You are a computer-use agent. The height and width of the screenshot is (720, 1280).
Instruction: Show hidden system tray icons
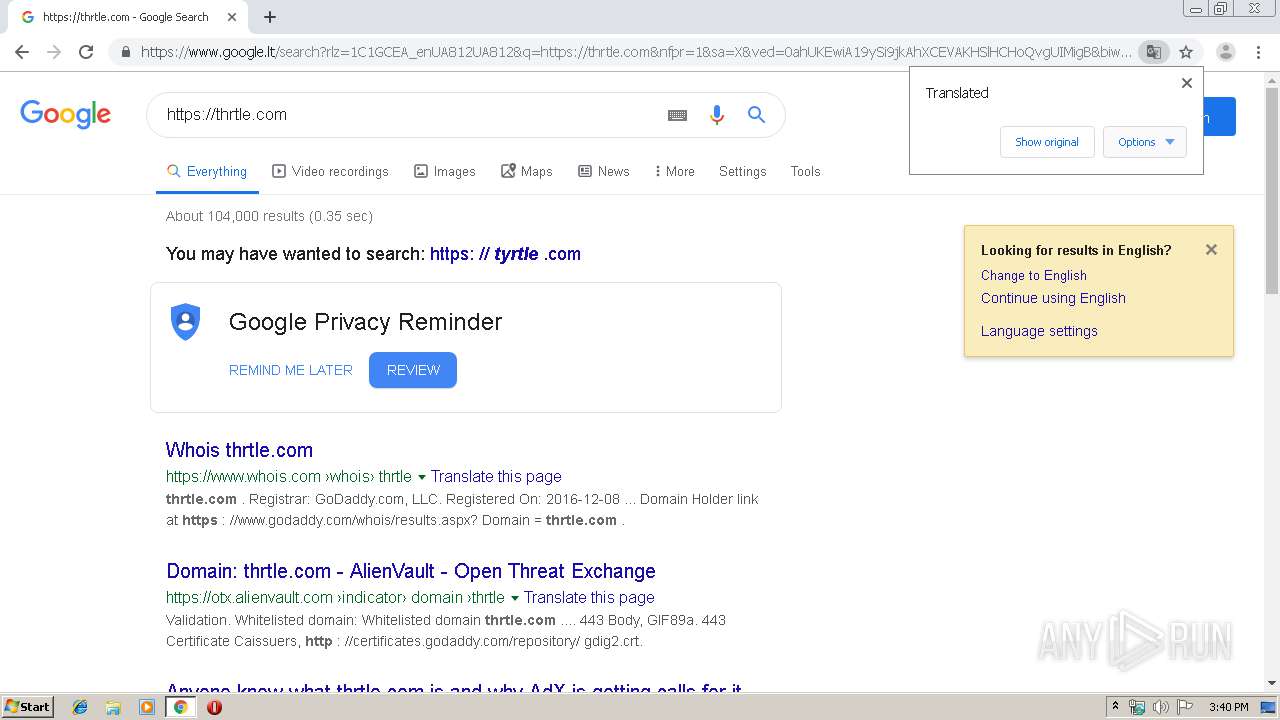point(1115,707)
